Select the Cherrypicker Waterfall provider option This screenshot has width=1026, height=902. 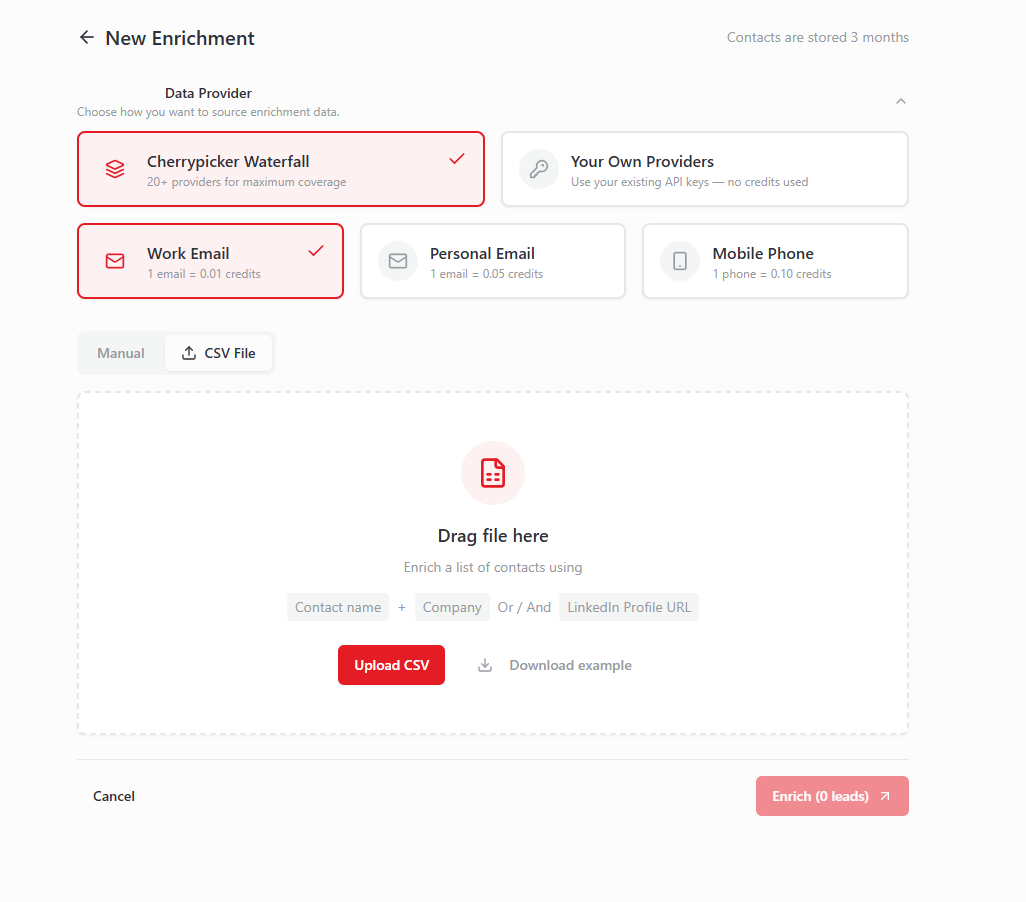280,170
